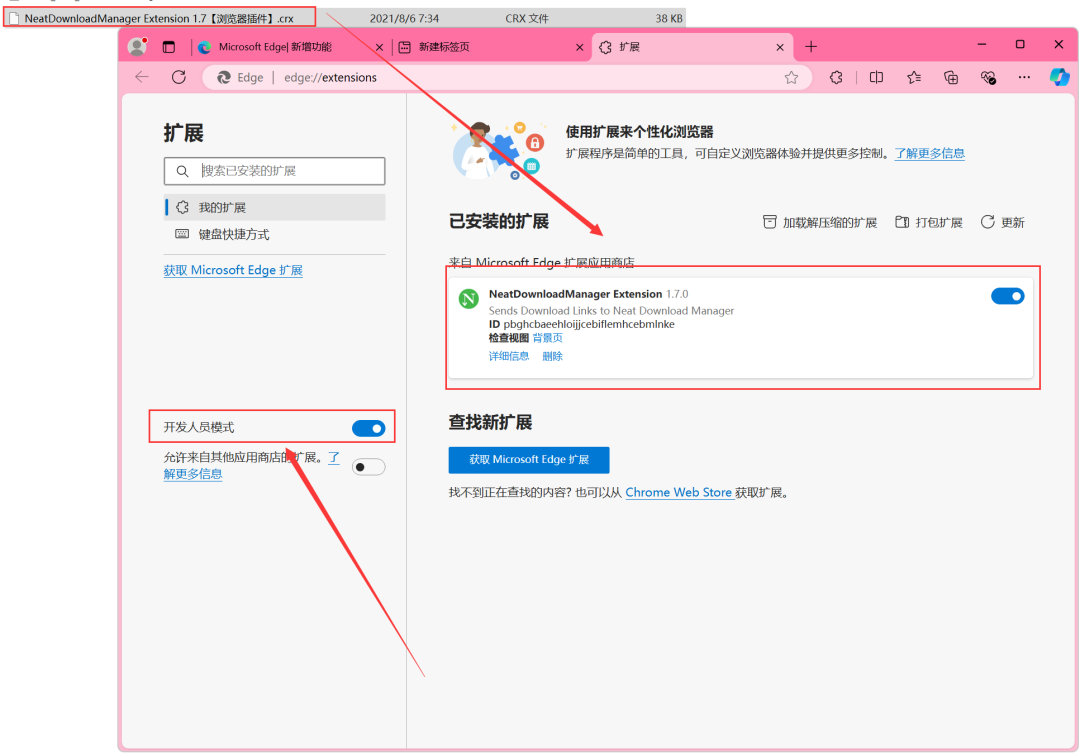This screenshot has width=1080, height=754.
Task: Click 删除 to remove NeatDownloadManager
Action: pos(552,356)
